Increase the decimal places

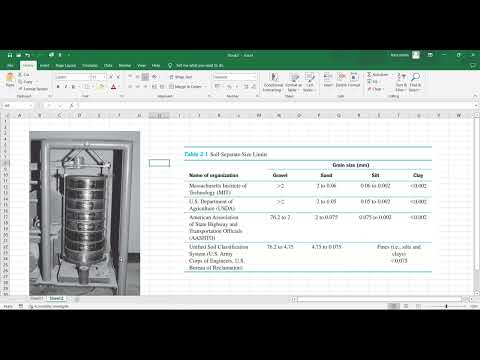246,87
